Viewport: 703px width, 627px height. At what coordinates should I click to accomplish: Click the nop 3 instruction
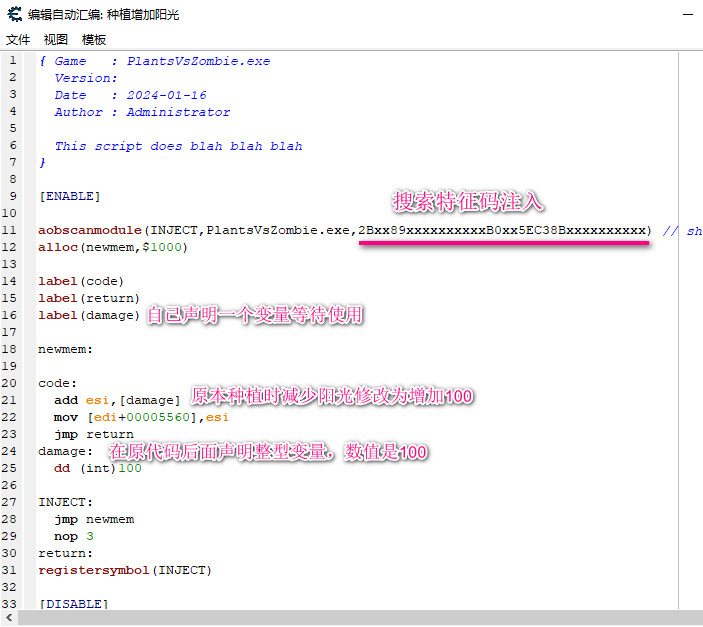[74, 536]
